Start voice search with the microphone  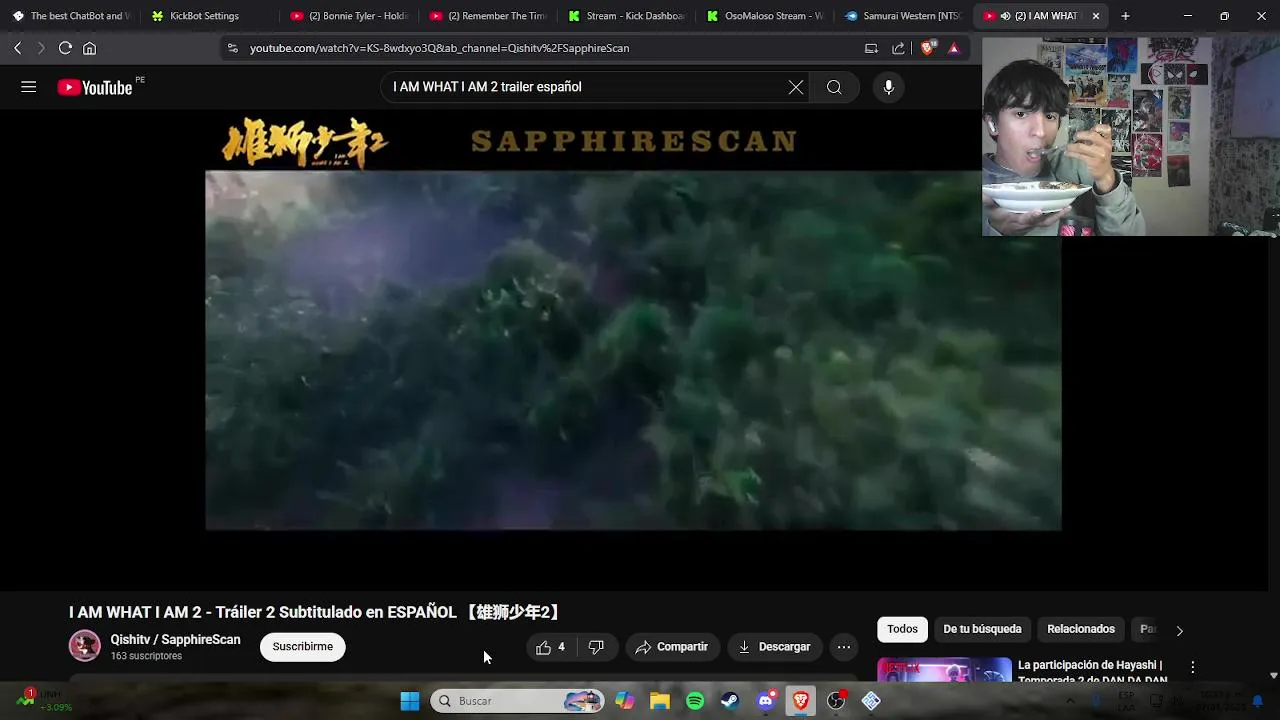click(x=888, y=87)
